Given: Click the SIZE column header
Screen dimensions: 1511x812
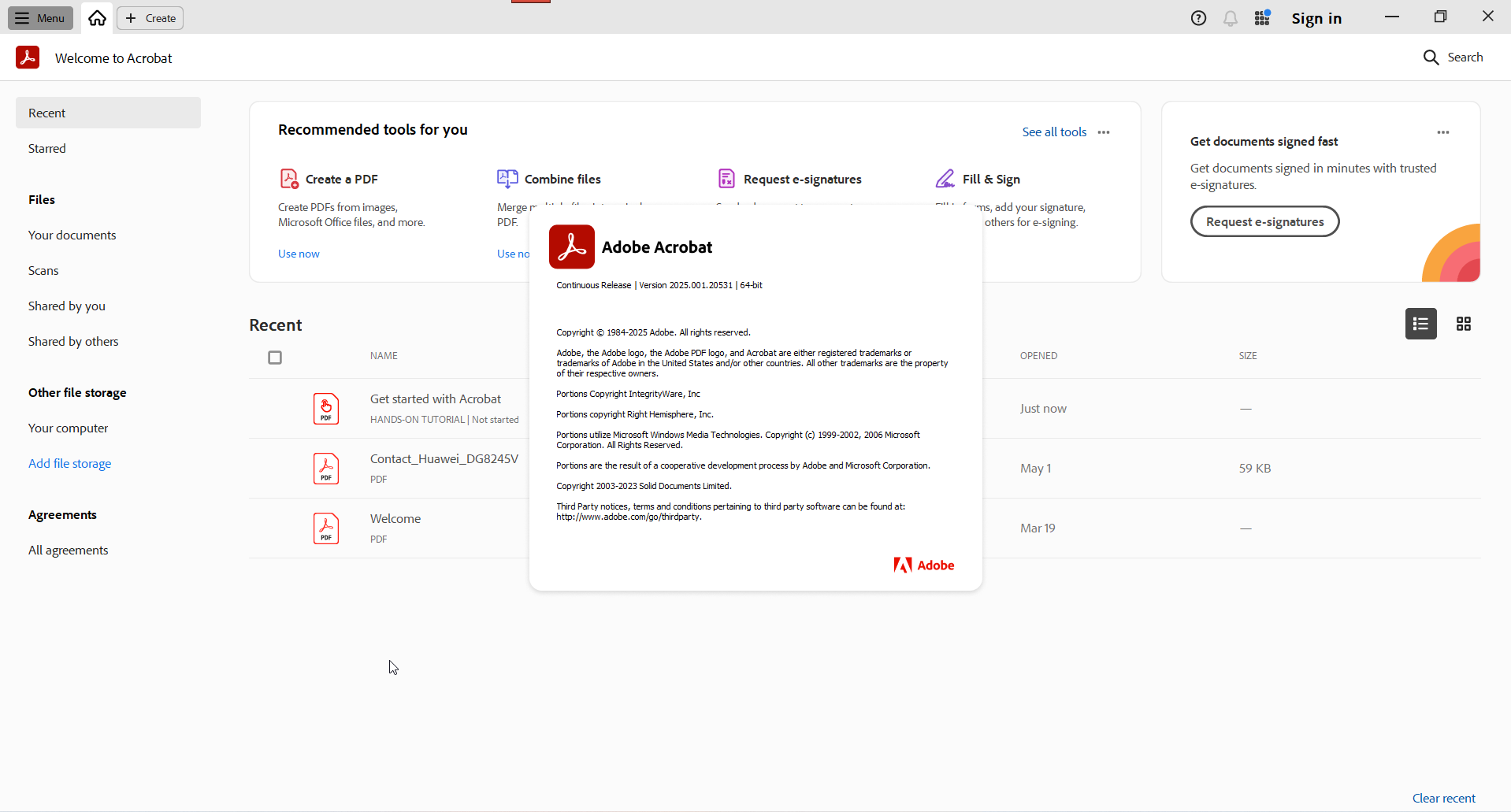Looking at the screenshot, I should (x=1248, y=356).
